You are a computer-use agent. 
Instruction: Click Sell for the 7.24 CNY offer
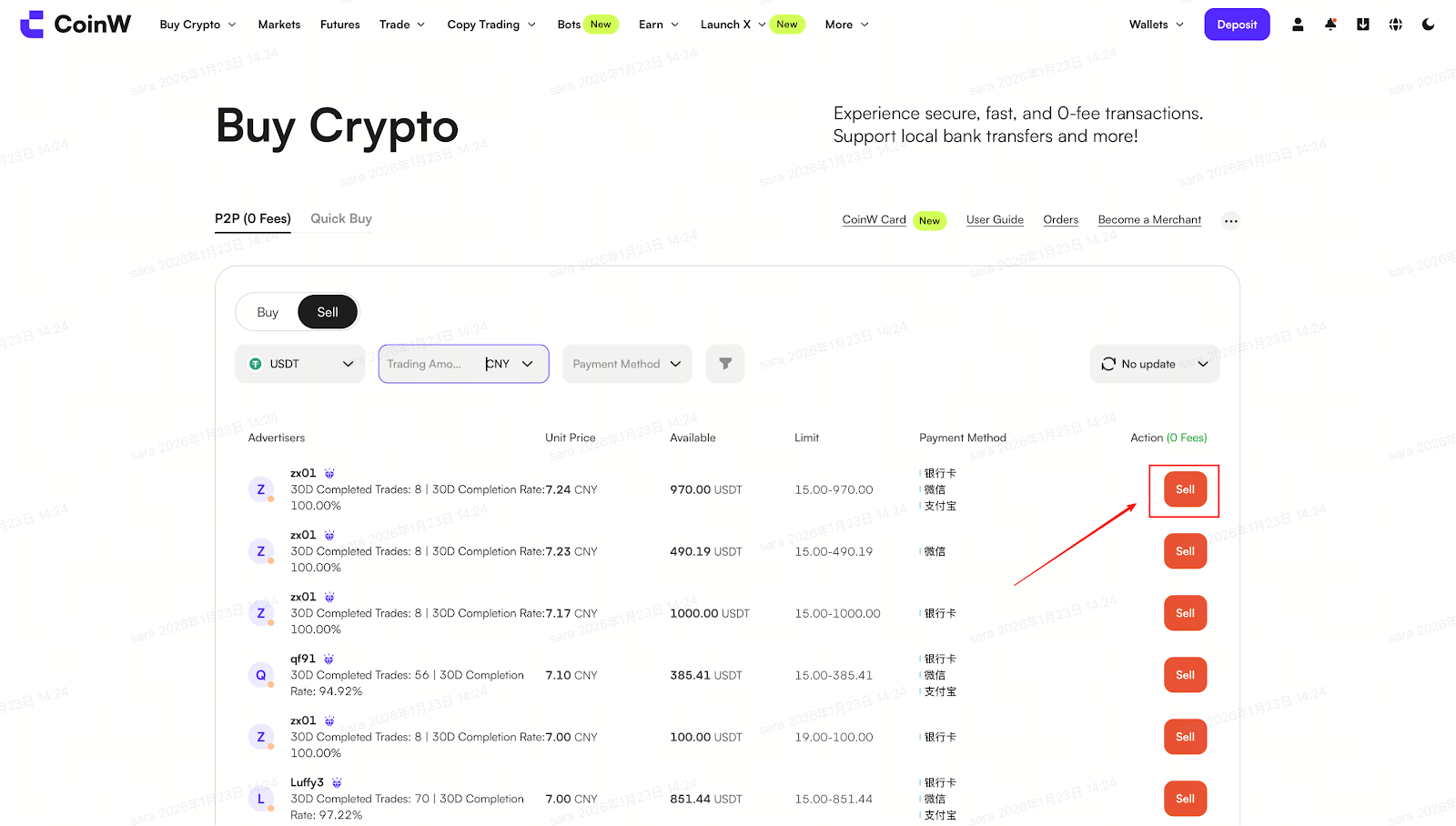point(1185,489)
